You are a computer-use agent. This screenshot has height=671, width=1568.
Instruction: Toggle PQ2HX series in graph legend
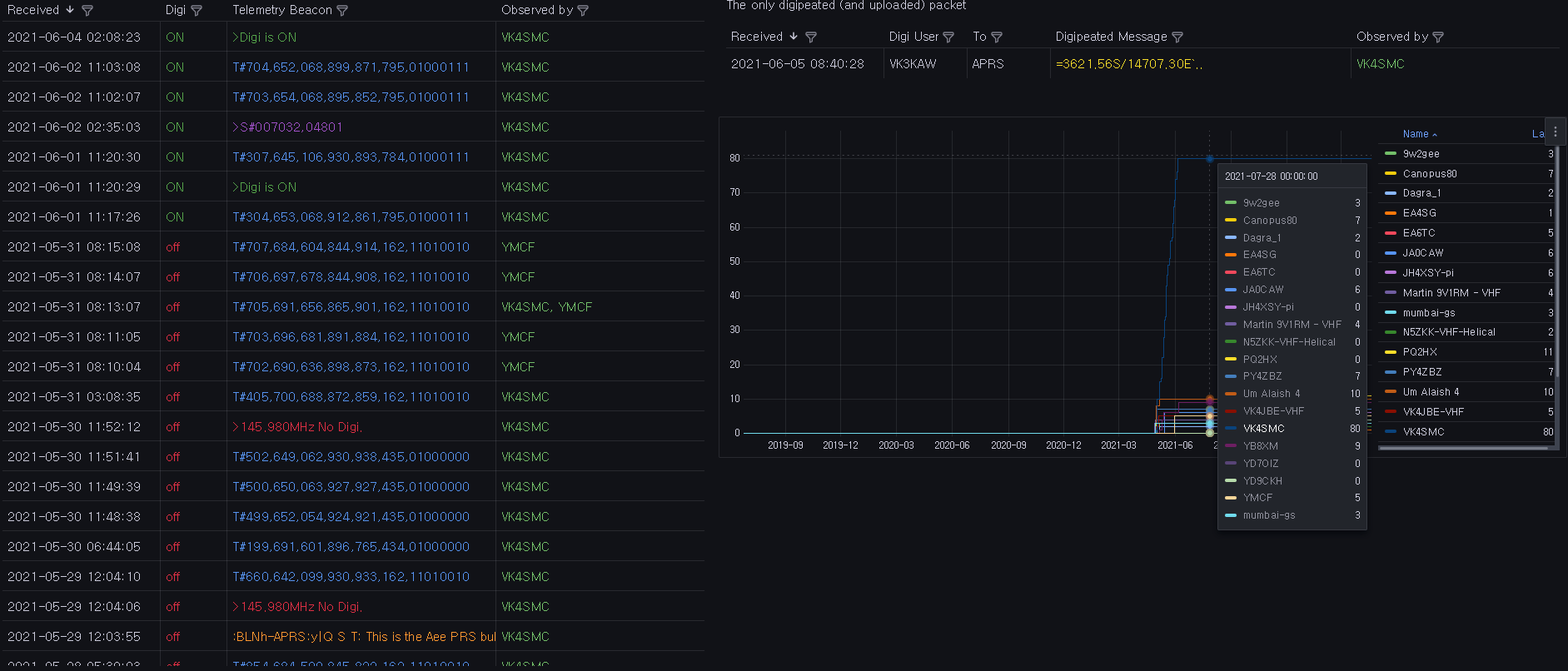pos(1420,352)
